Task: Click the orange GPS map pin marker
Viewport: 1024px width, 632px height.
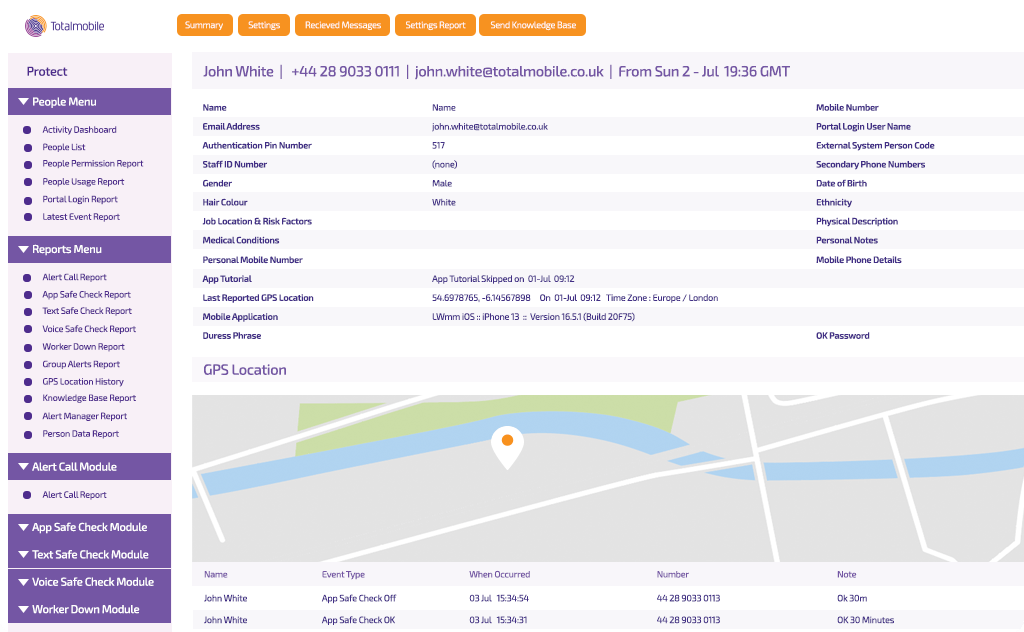Action: click(x=507, y=447)
